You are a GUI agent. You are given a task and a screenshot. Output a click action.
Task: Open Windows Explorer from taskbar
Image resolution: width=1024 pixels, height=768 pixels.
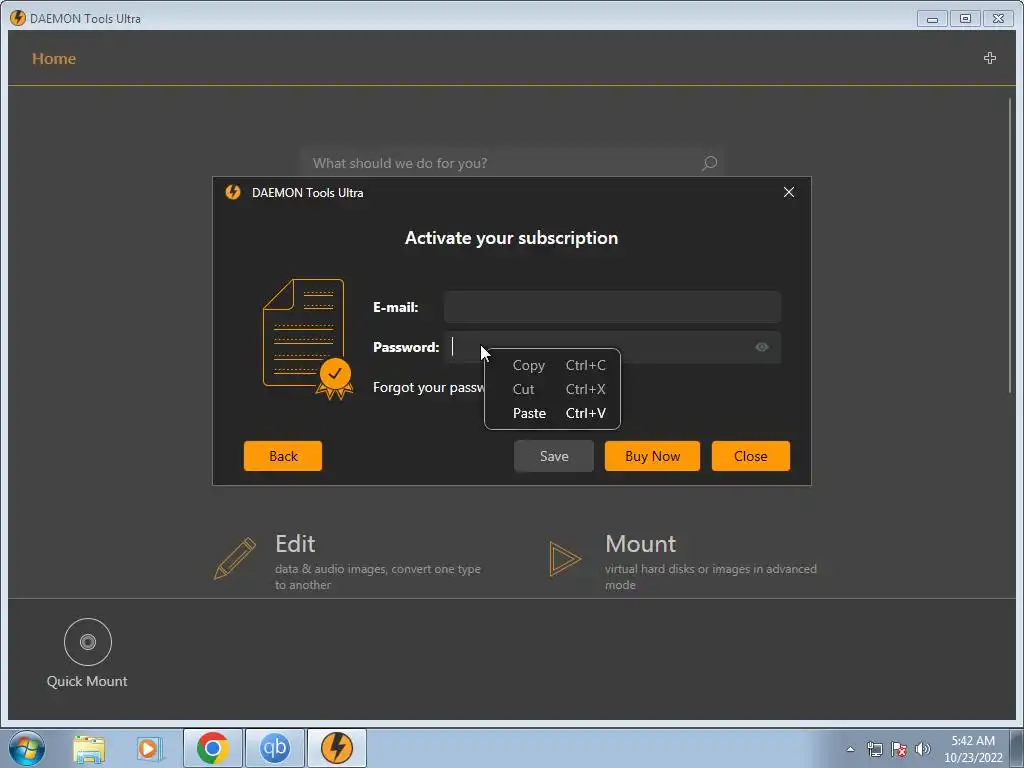point(89,748)
